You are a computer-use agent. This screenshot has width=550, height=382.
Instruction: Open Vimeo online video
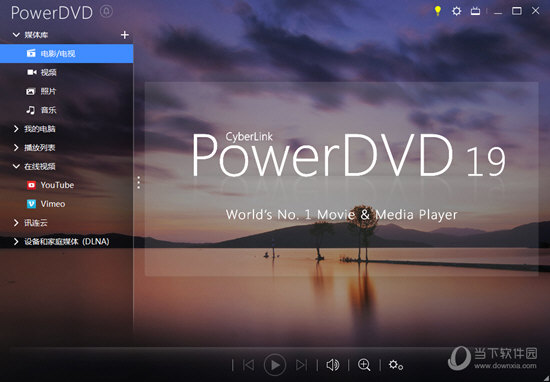[x=67, y=204]
